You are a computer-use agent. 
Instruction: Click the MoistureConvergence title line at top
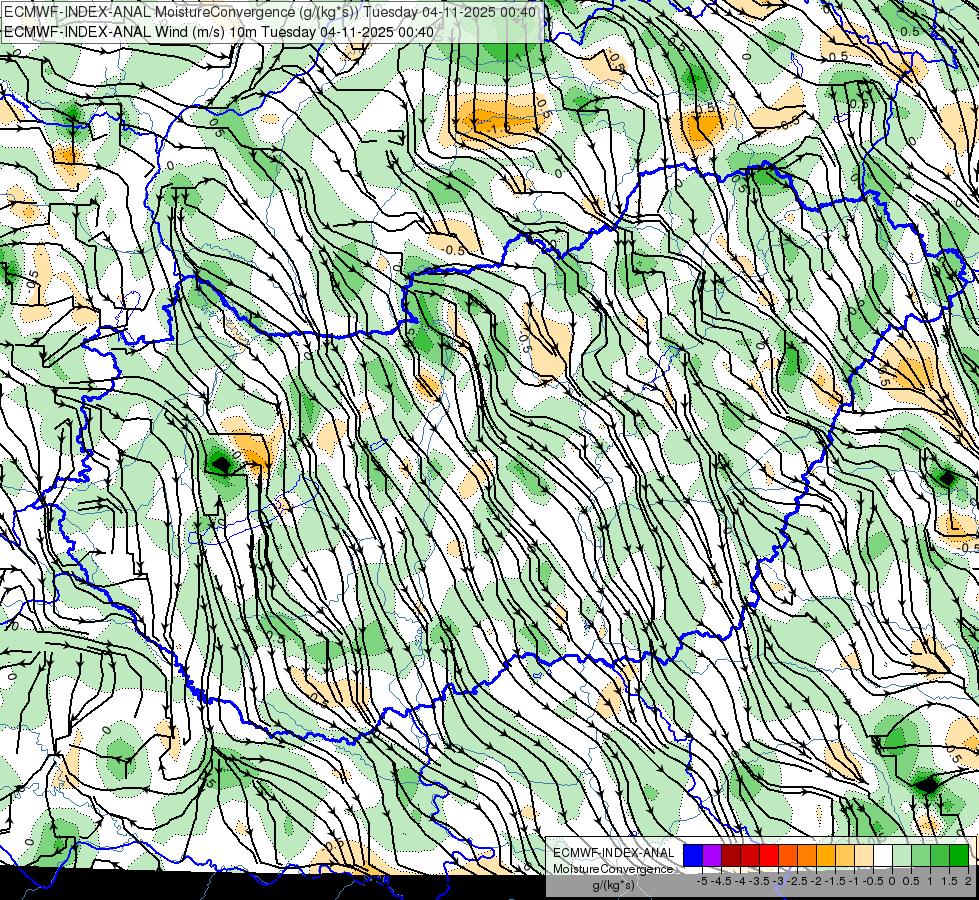pos(269,11)
